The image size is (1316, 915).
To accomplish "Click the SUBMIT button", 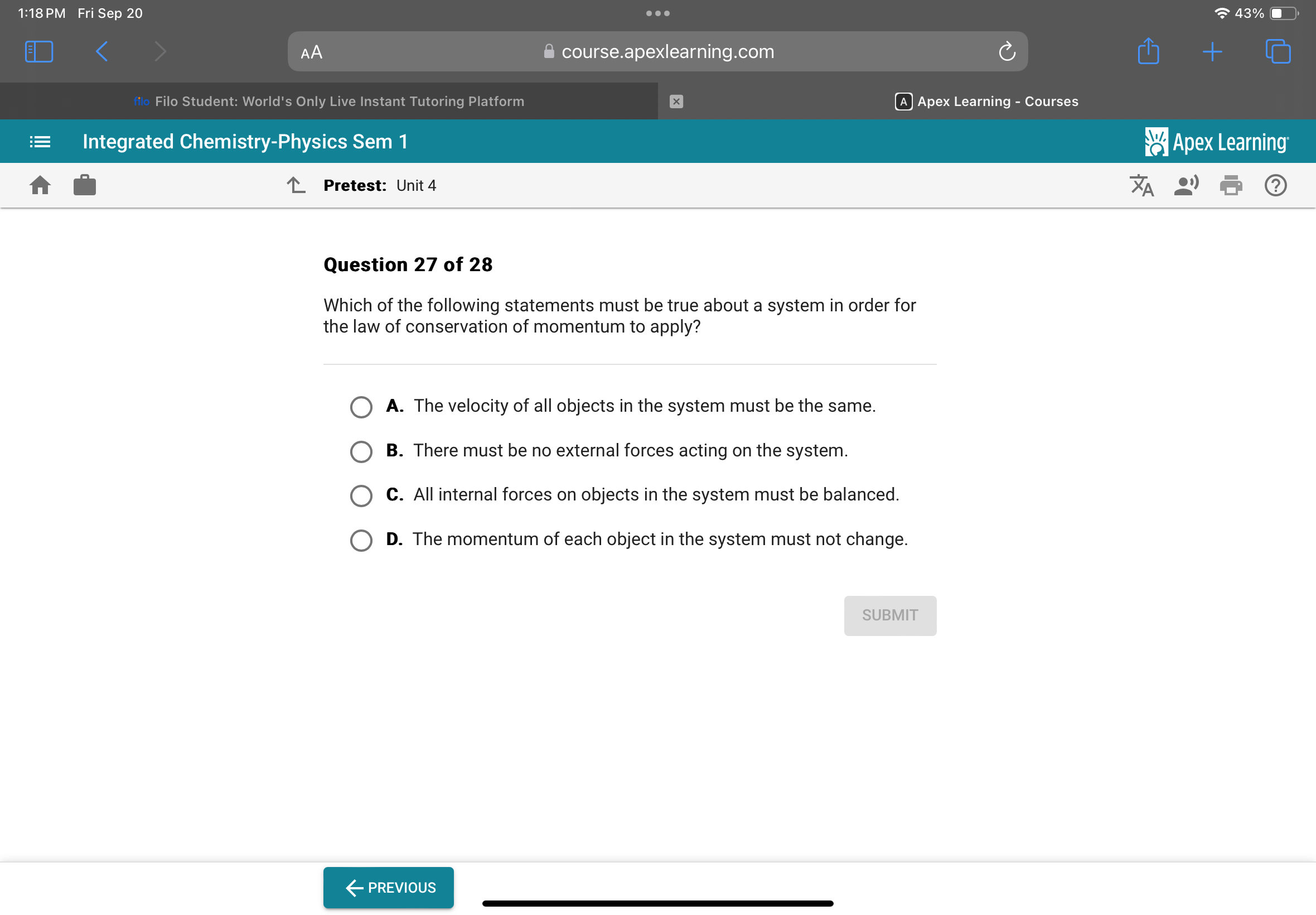I will pyautogui.click(x=889, y=614).
